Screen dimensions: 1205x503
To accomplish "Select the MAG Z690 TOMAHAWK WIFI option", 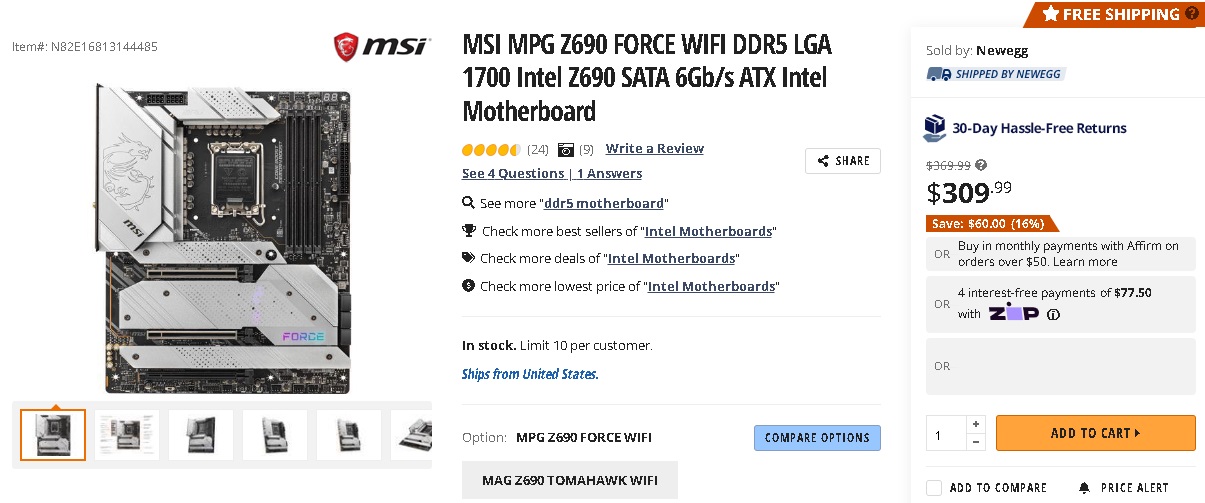I will coord(570,480).
